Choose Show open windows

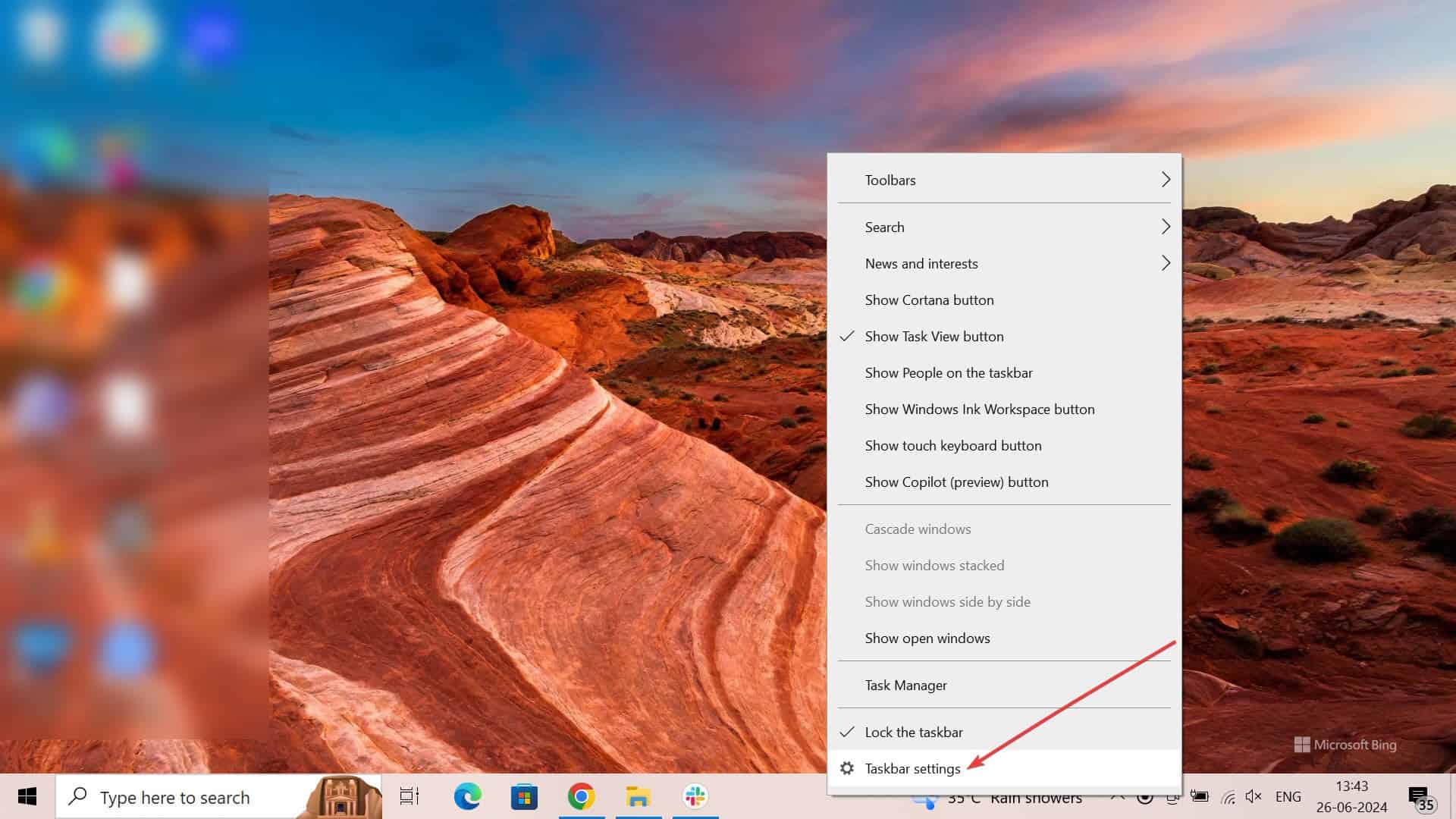point(927,638)
